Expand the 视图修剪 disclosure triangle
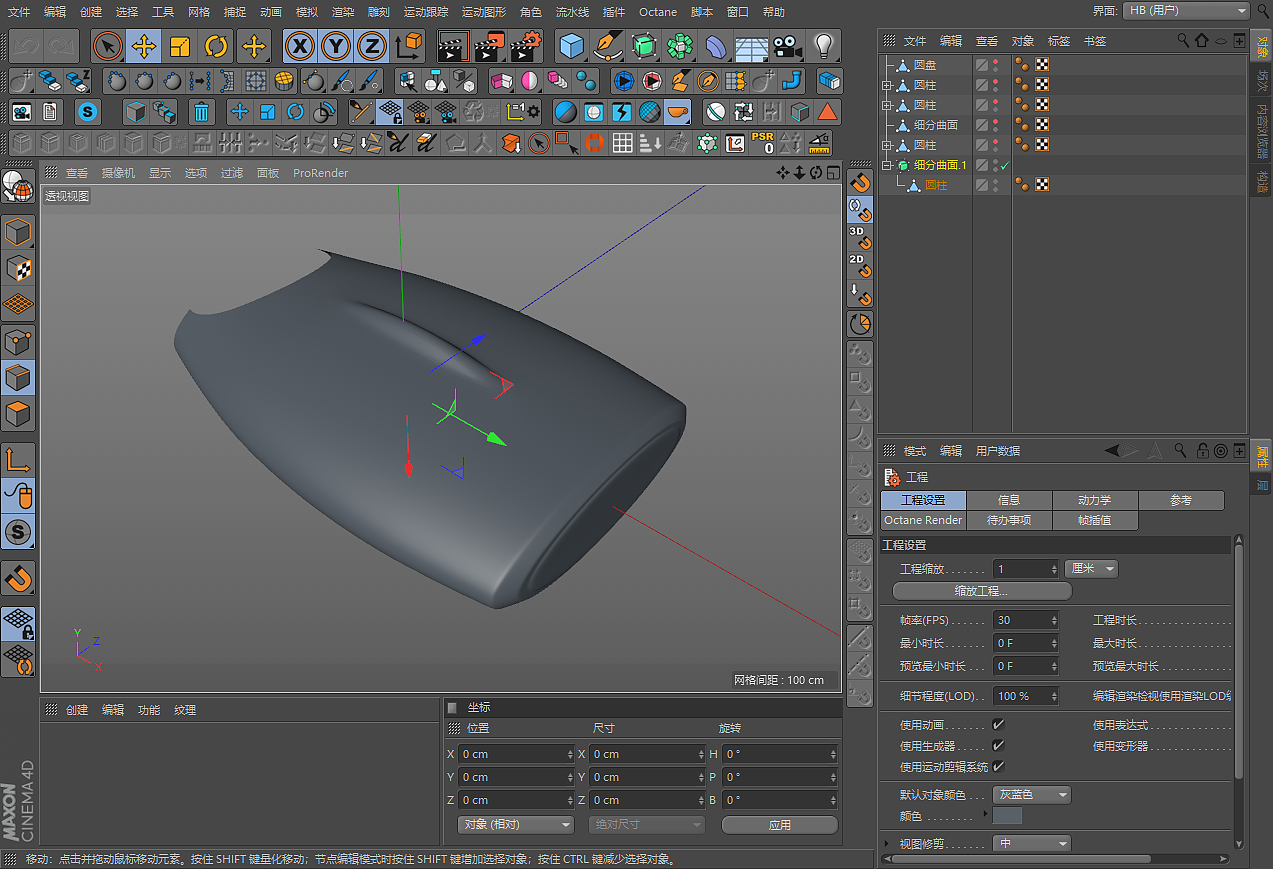 887,844
